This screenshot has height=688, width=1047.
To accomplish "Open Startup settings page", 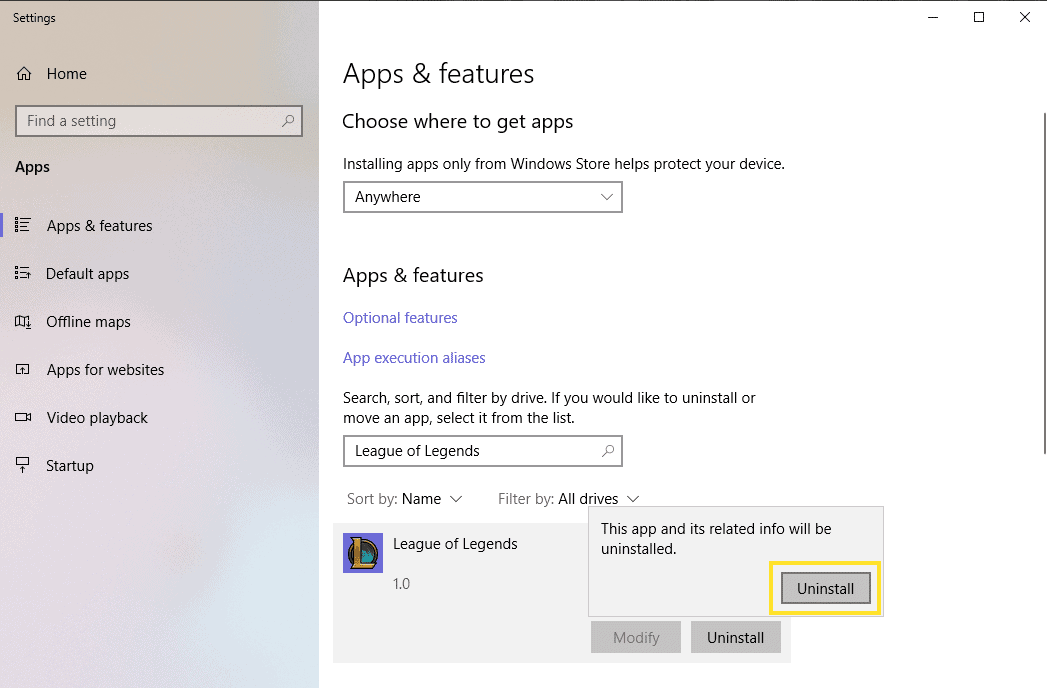I will point(69,466).
